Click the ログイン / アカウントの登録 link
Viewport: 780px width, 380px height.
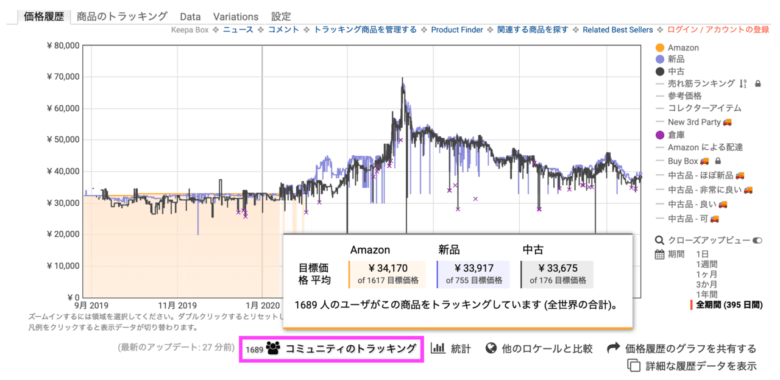pos(718,30)
